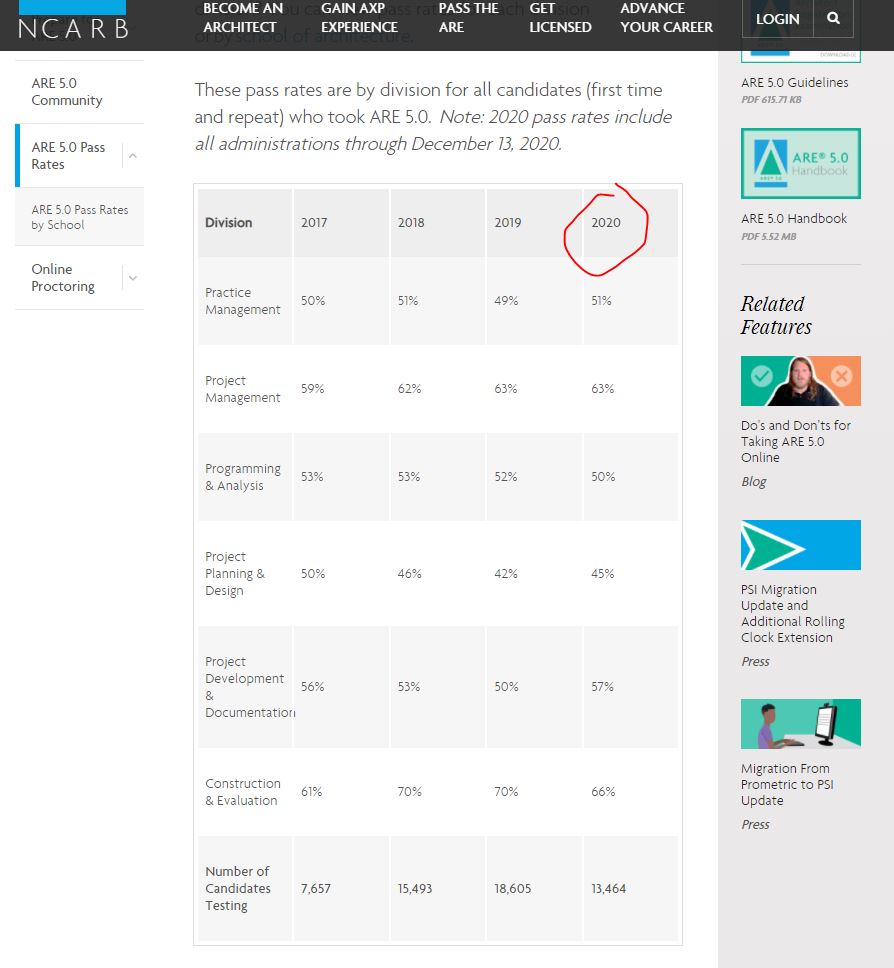
Task: Click the Construction & Evaluation row label
Action: (243, 791)
